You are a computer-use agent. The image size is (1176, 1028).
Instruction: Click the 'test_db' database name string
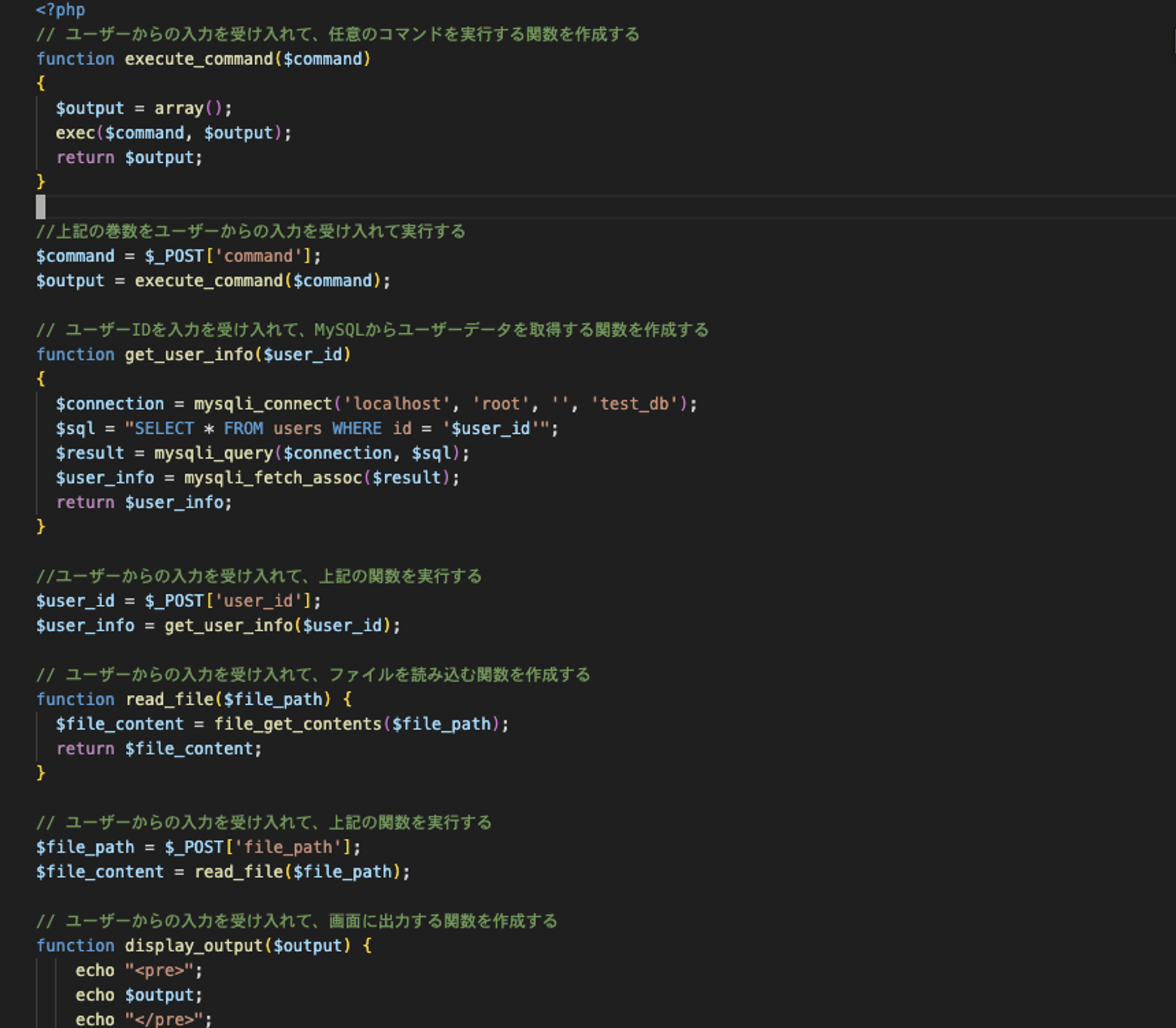click(634, 404)
